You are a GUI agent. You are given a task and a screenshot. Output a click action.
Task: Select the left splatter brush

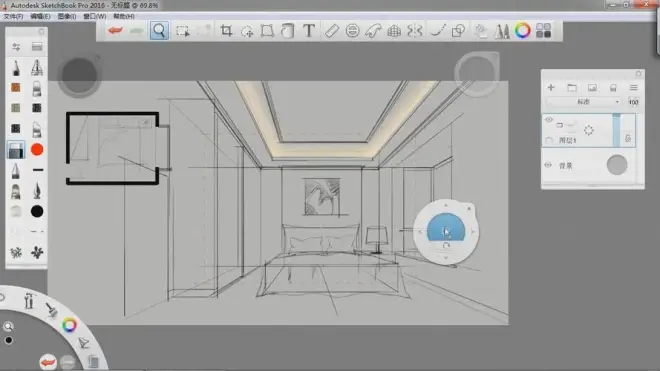pos(16,253)
